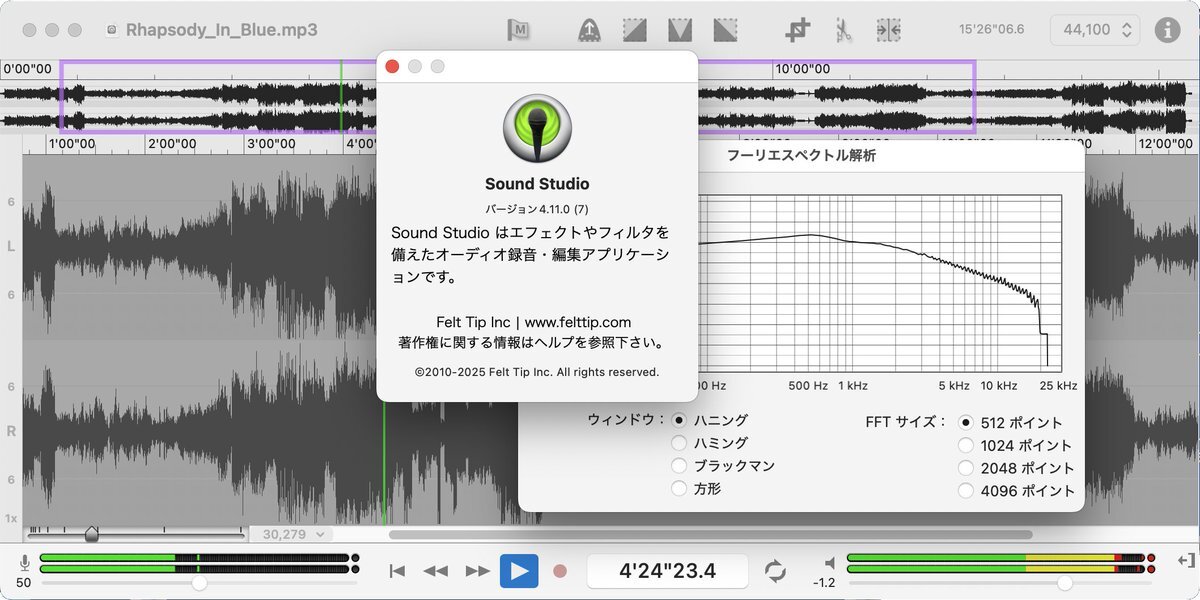Click the 10'00"00 mark on the overview ruler

click(x=803, y=69)
